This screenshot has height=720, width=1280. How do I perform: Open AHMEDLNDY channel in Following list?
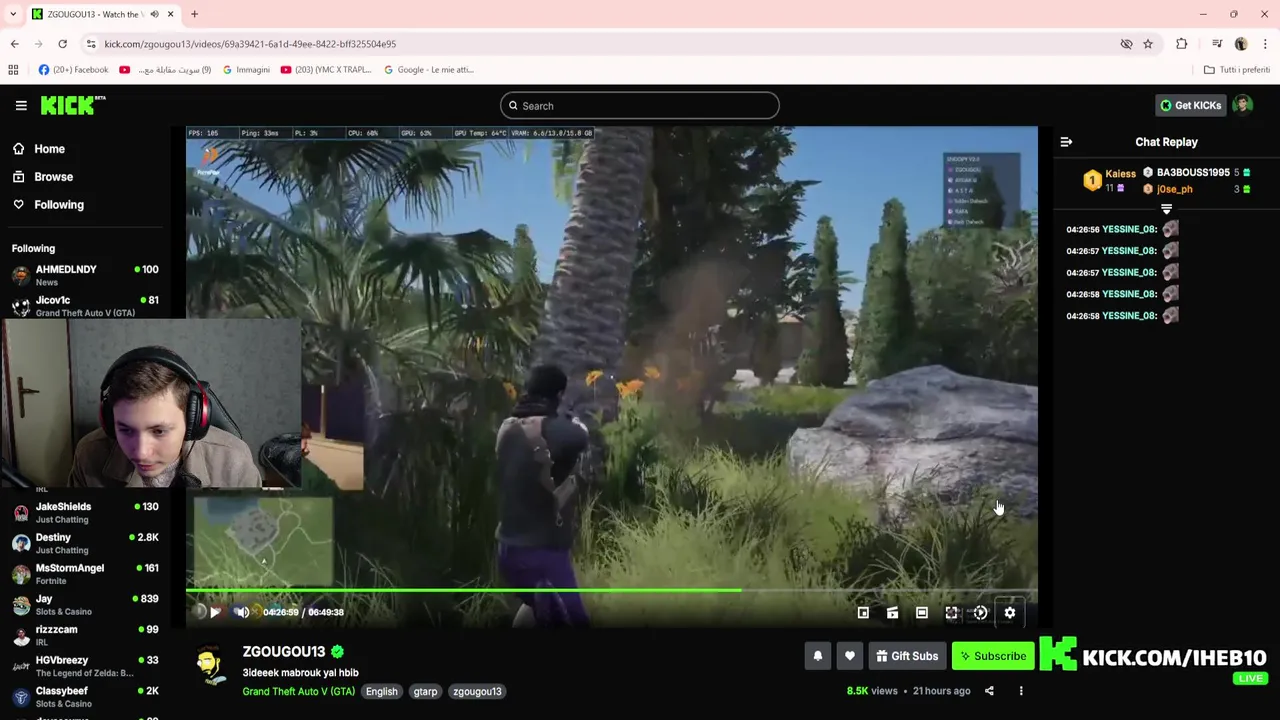coord(85,275)
